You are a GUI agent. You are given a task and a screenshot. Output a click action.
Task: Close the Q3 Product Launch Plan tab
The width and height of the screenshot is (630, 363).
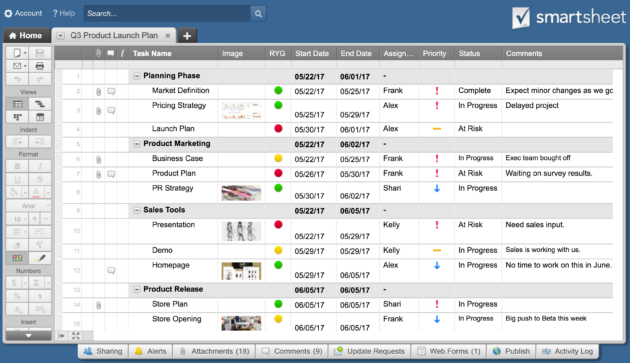[168, 36]
